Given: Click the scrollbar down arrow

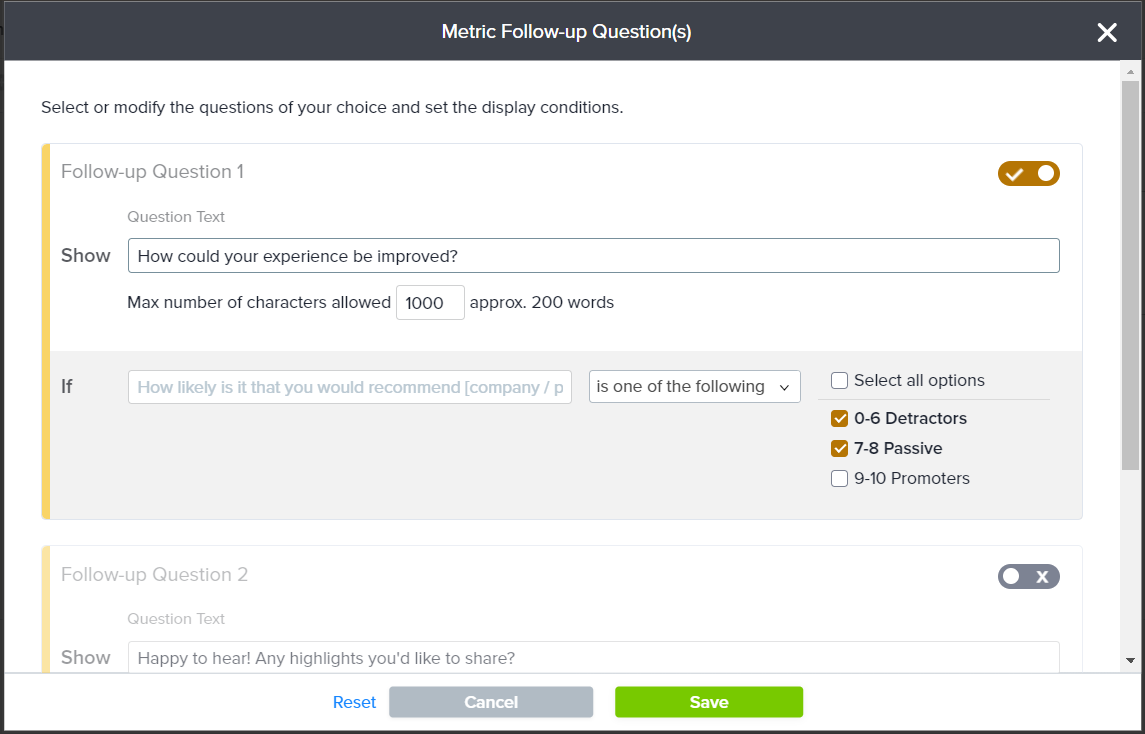Looking at the screenshot, I should pos(1130,660).
